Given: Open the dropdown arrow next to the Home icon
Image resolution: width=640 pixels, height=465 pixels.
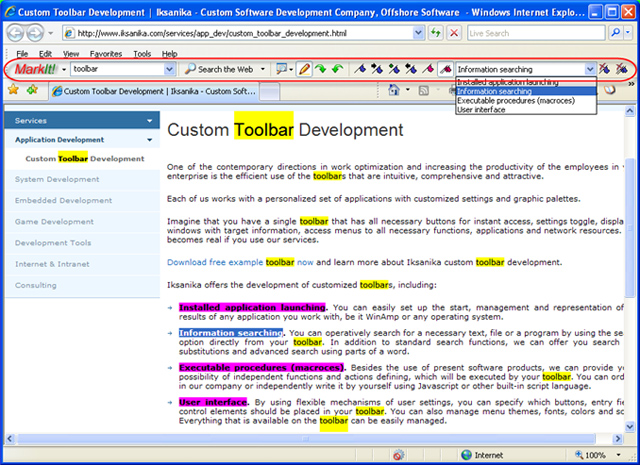Looking at the screenshot, I should [408, 90].
